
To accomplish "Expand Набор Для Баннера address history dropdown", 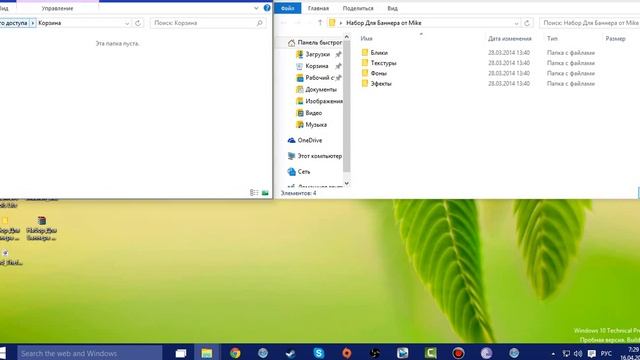I will (x=516, y=23).
